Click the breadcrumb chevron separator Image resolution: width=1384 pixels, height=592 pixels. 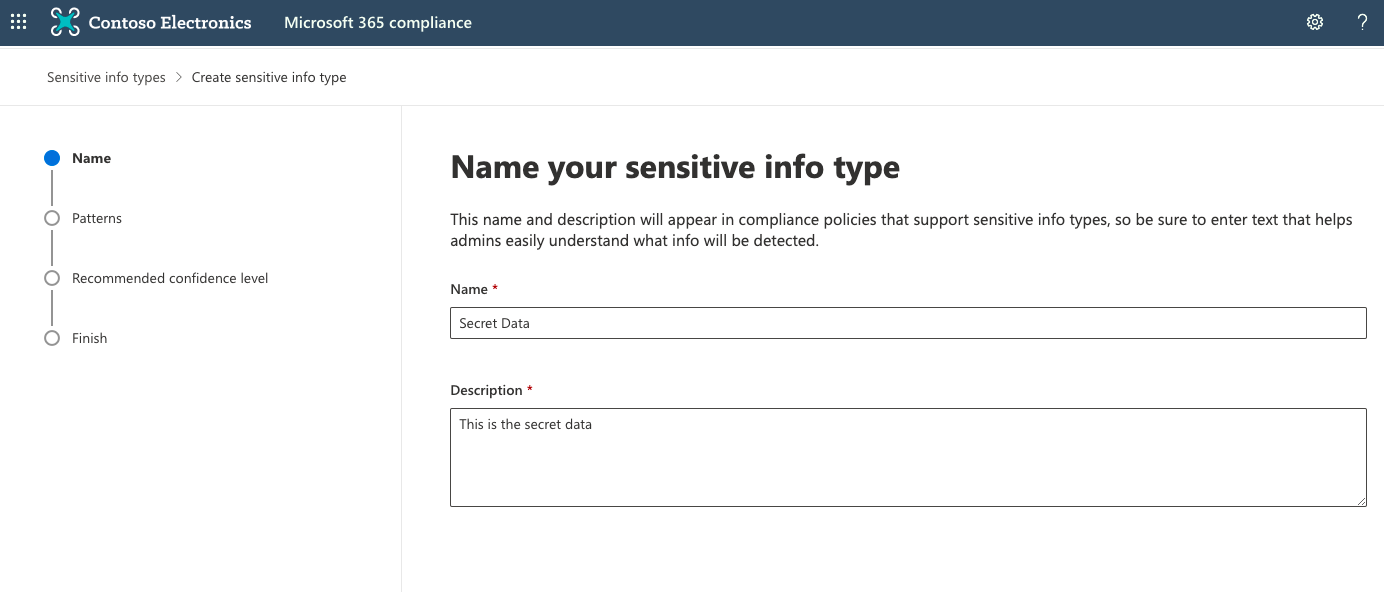[x=179, y=77]
